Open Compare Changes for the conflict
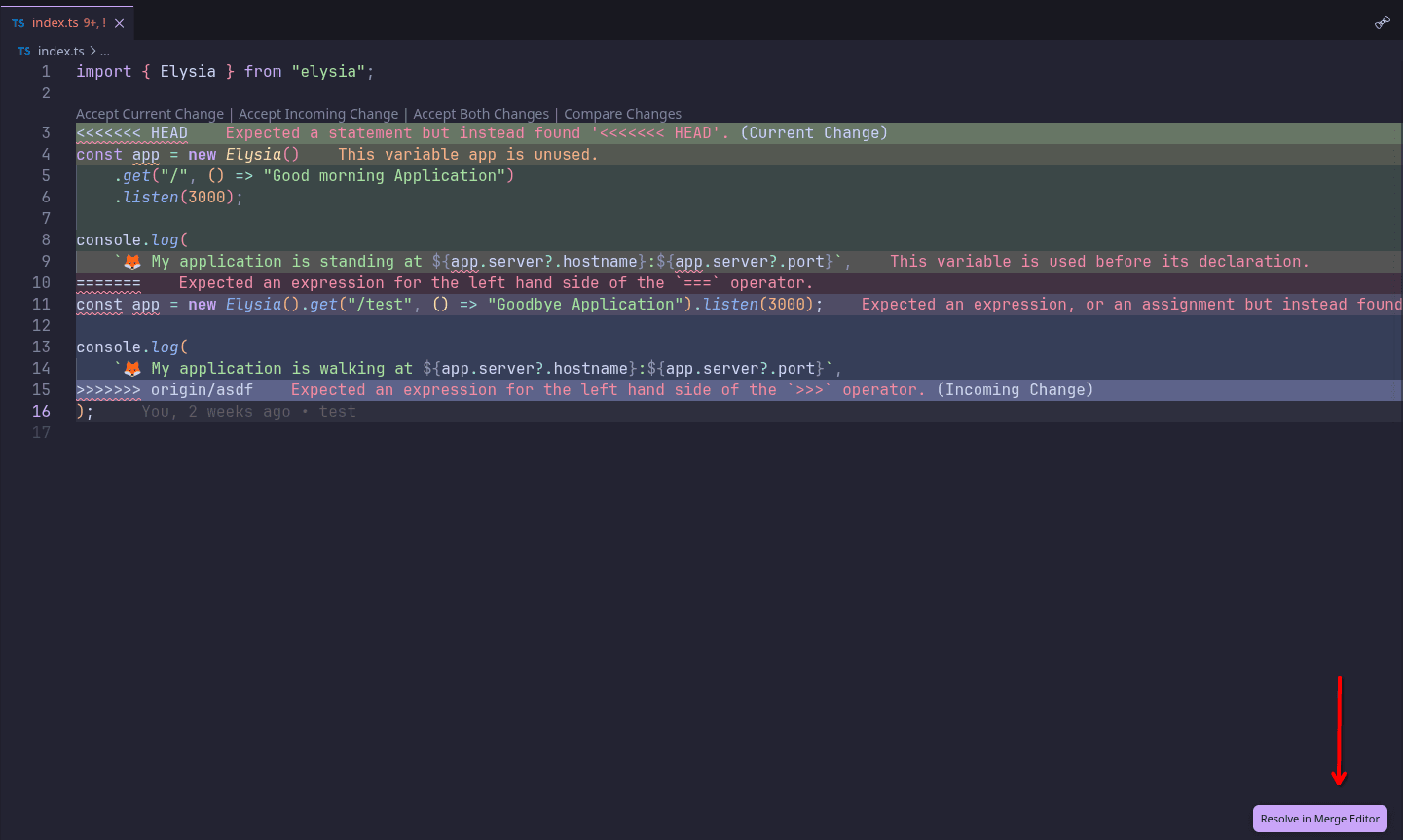This screenshot has width=1403, height=840. (x=622, y=114)
